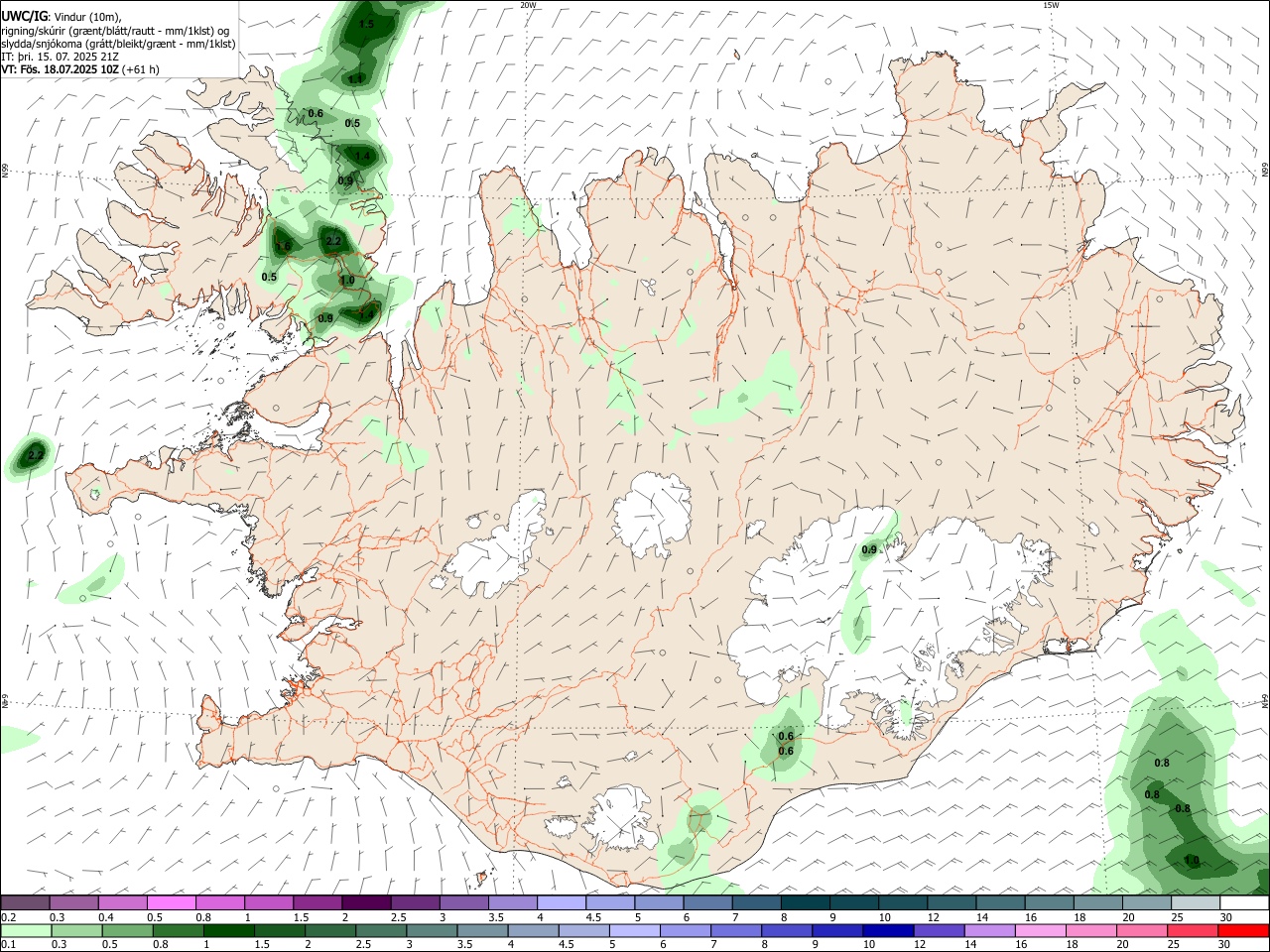Choose the pale green 0.1 swatch in lower legend

coord(25,930)
